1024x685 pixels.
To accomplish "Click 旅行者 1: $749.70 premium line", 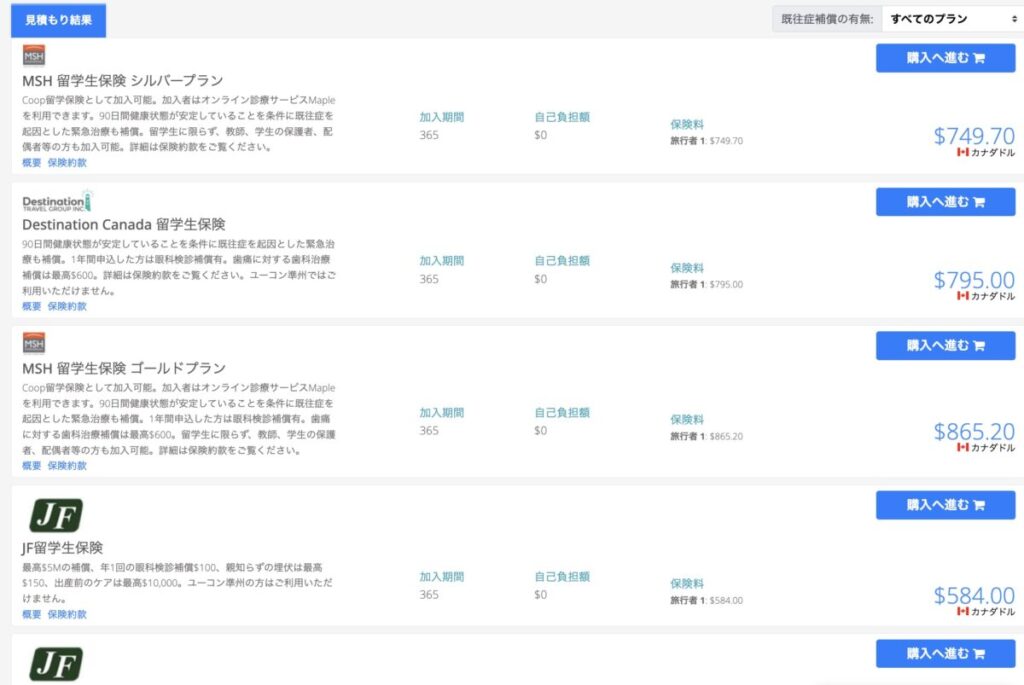I will 707,140.
